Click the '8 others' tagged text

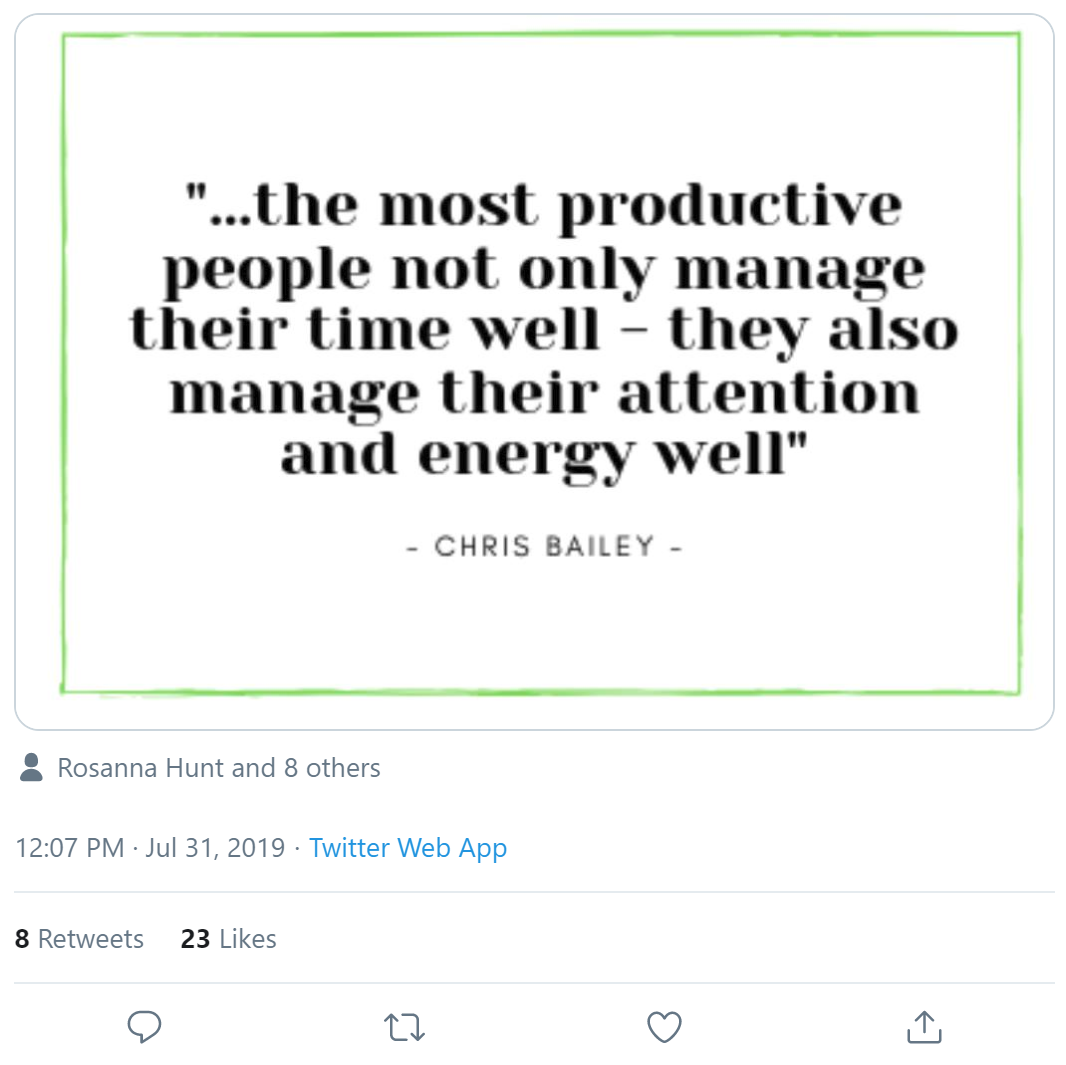click(332, 768)
